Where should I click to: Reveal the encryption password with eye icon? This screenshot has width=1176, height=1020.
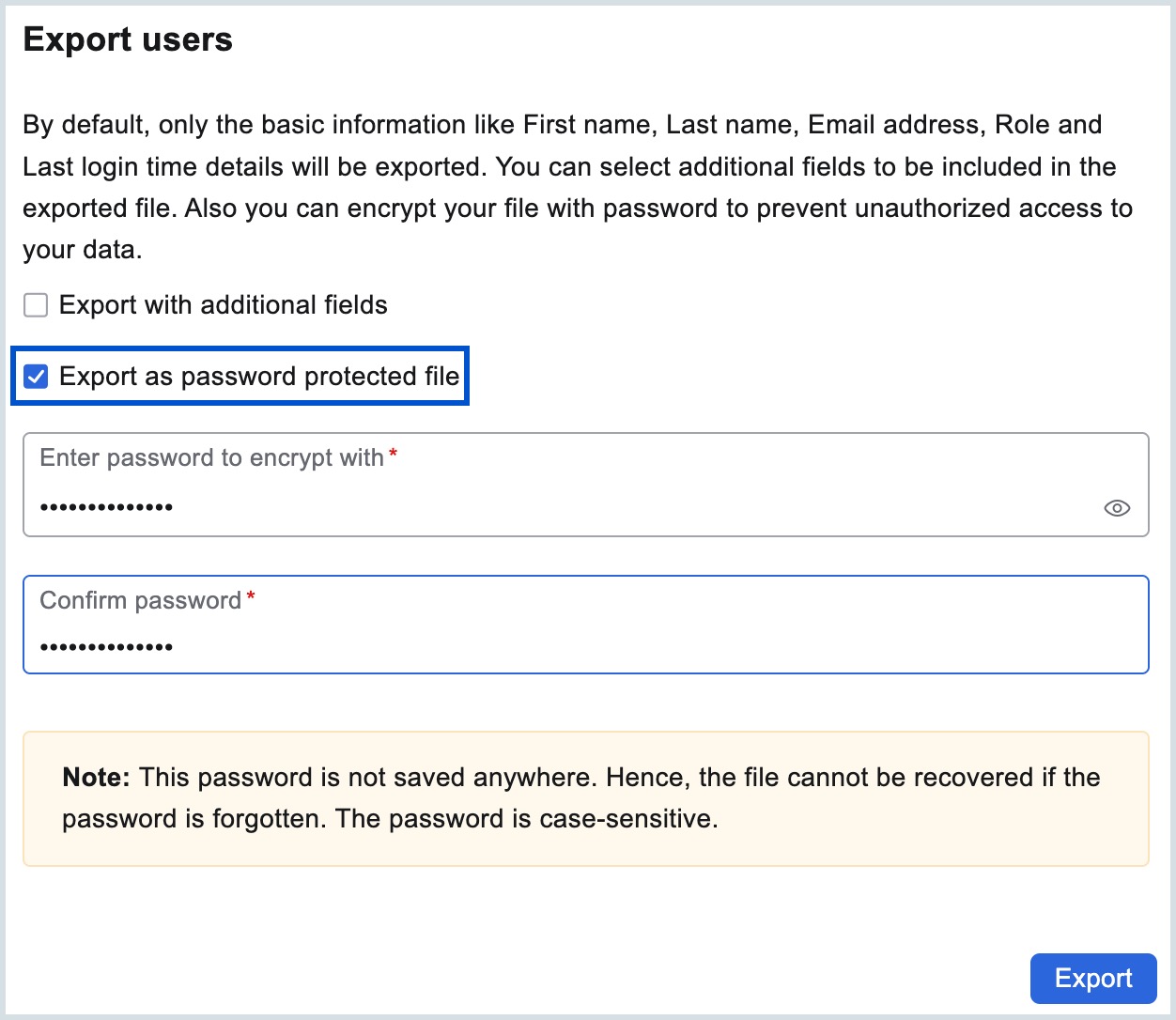1116,508
